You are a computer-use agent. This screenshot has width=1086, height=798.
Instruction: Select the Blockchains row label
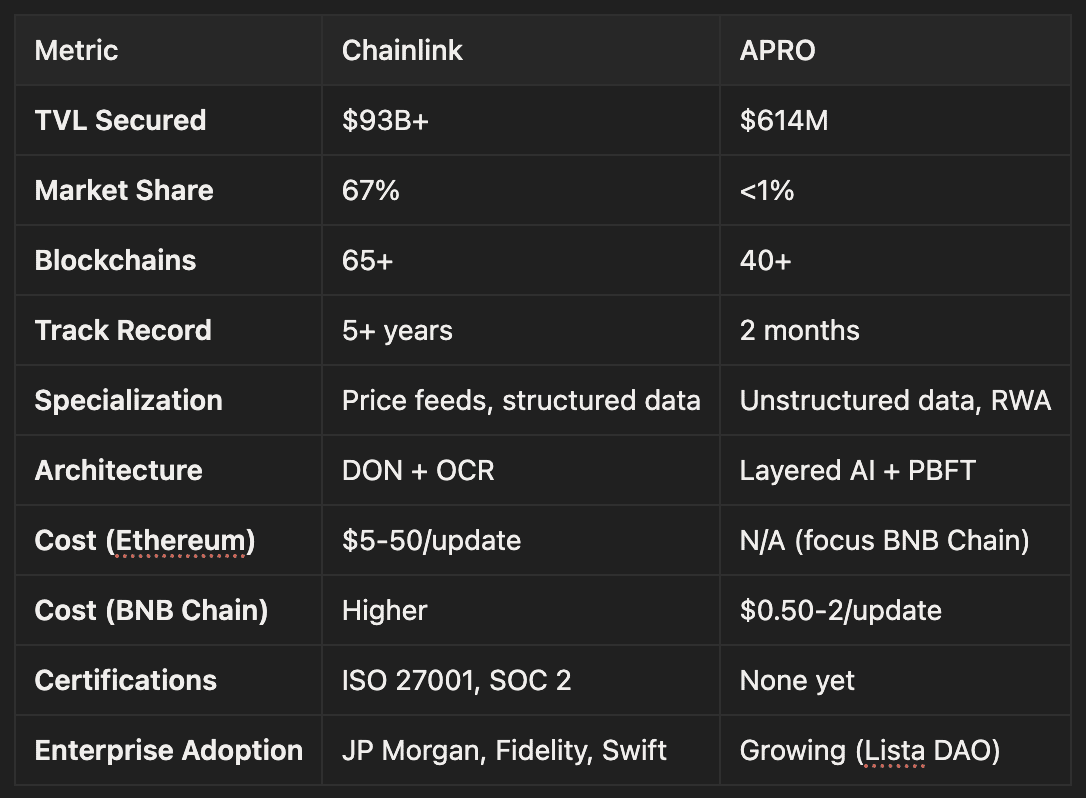coord(115,260)
